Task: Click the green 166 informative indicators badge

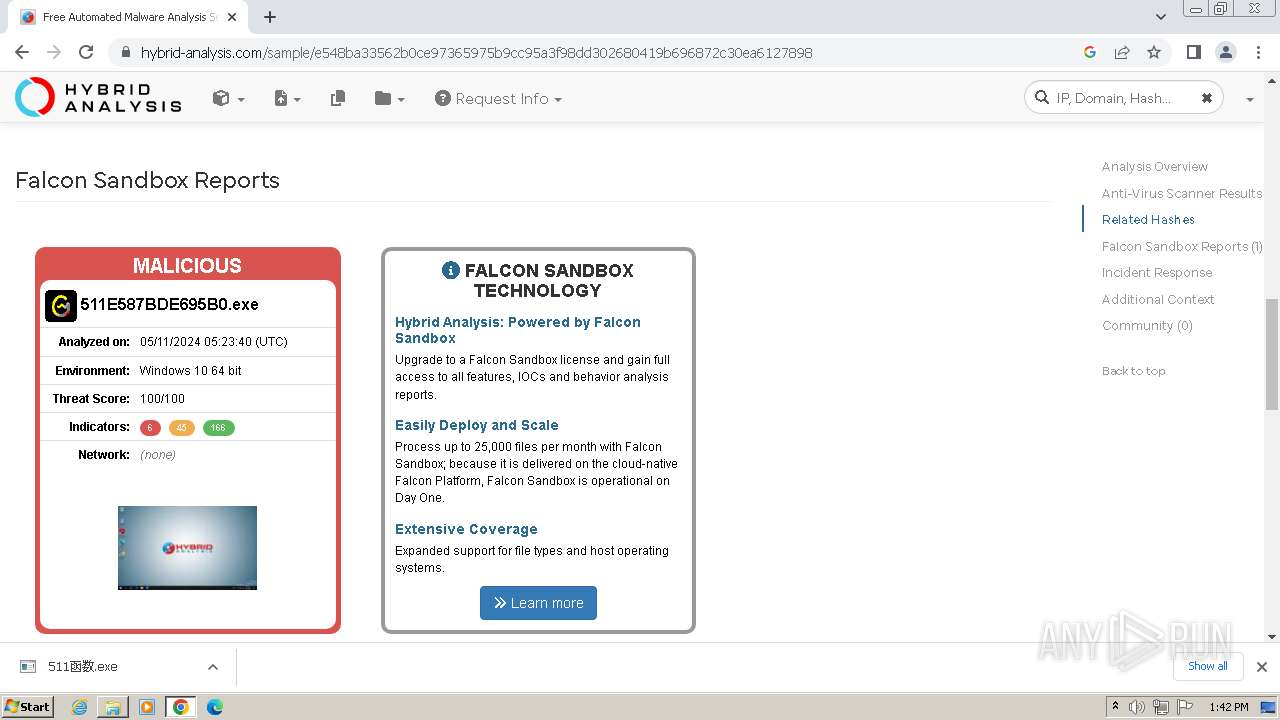Action: [x=218, y=428]
